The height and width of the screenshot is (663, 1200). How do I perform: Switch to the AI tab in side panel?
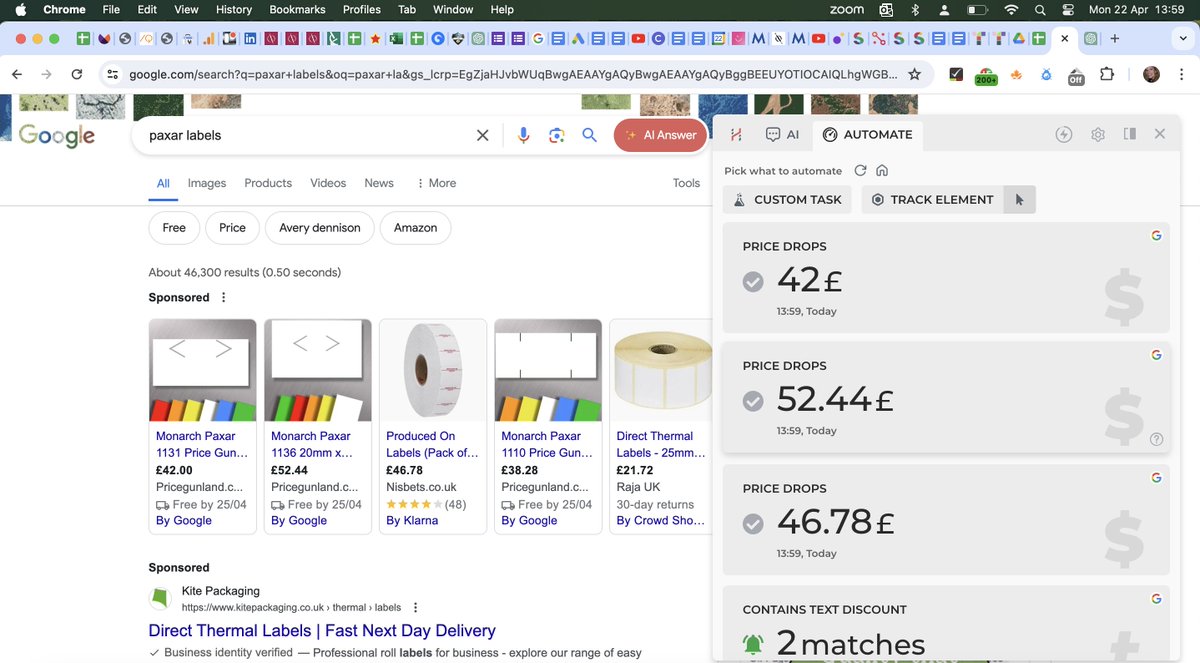[782, 134]
